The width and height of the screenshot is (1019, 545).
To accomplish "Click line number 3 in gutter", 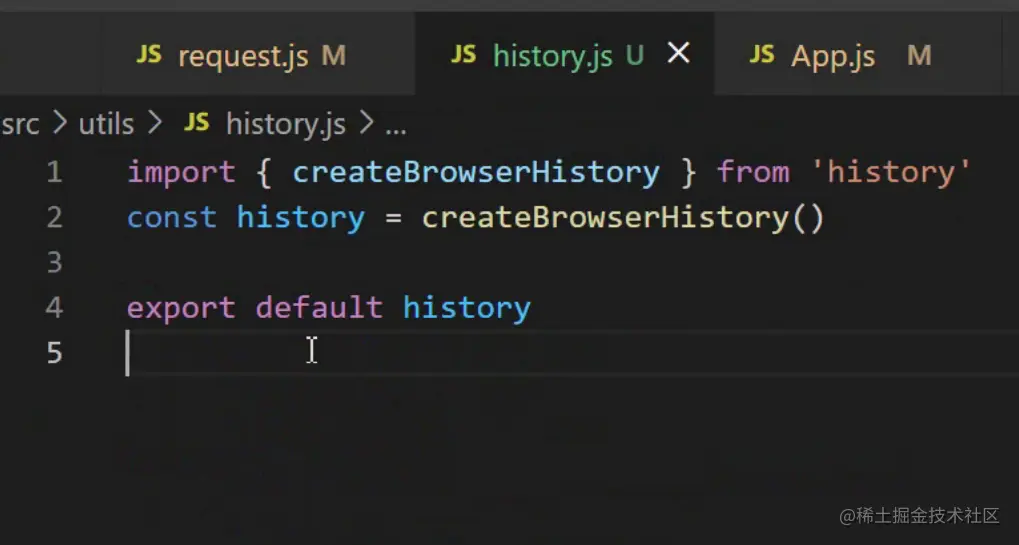I will point(55,262).
